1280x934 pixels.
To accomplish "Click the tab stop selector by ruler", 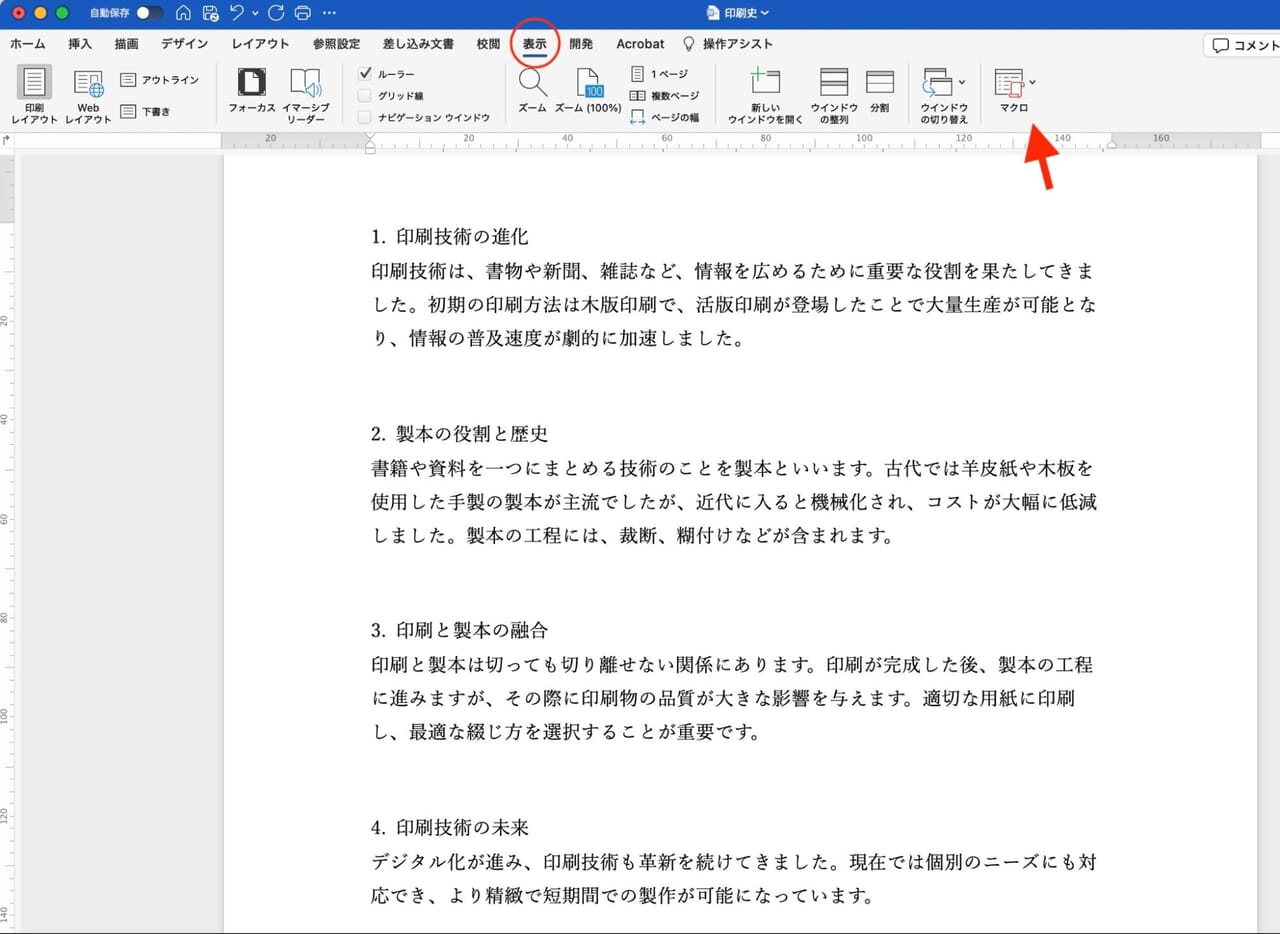I will click(7, 141).
